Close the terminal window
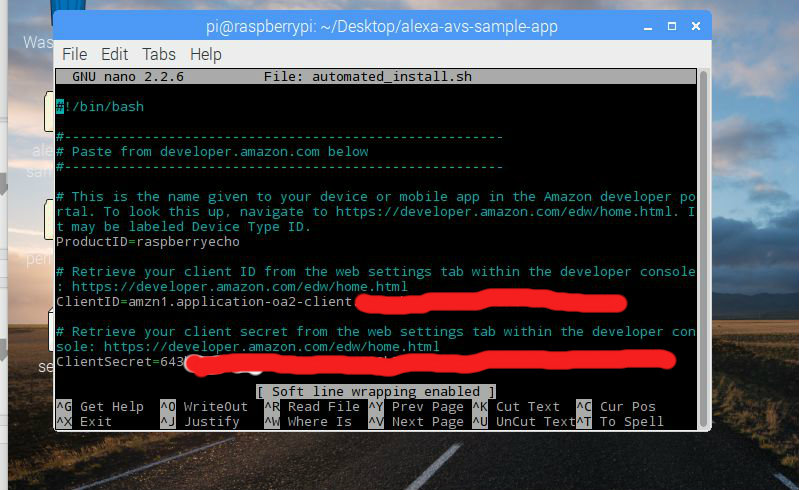 point(696,26)
